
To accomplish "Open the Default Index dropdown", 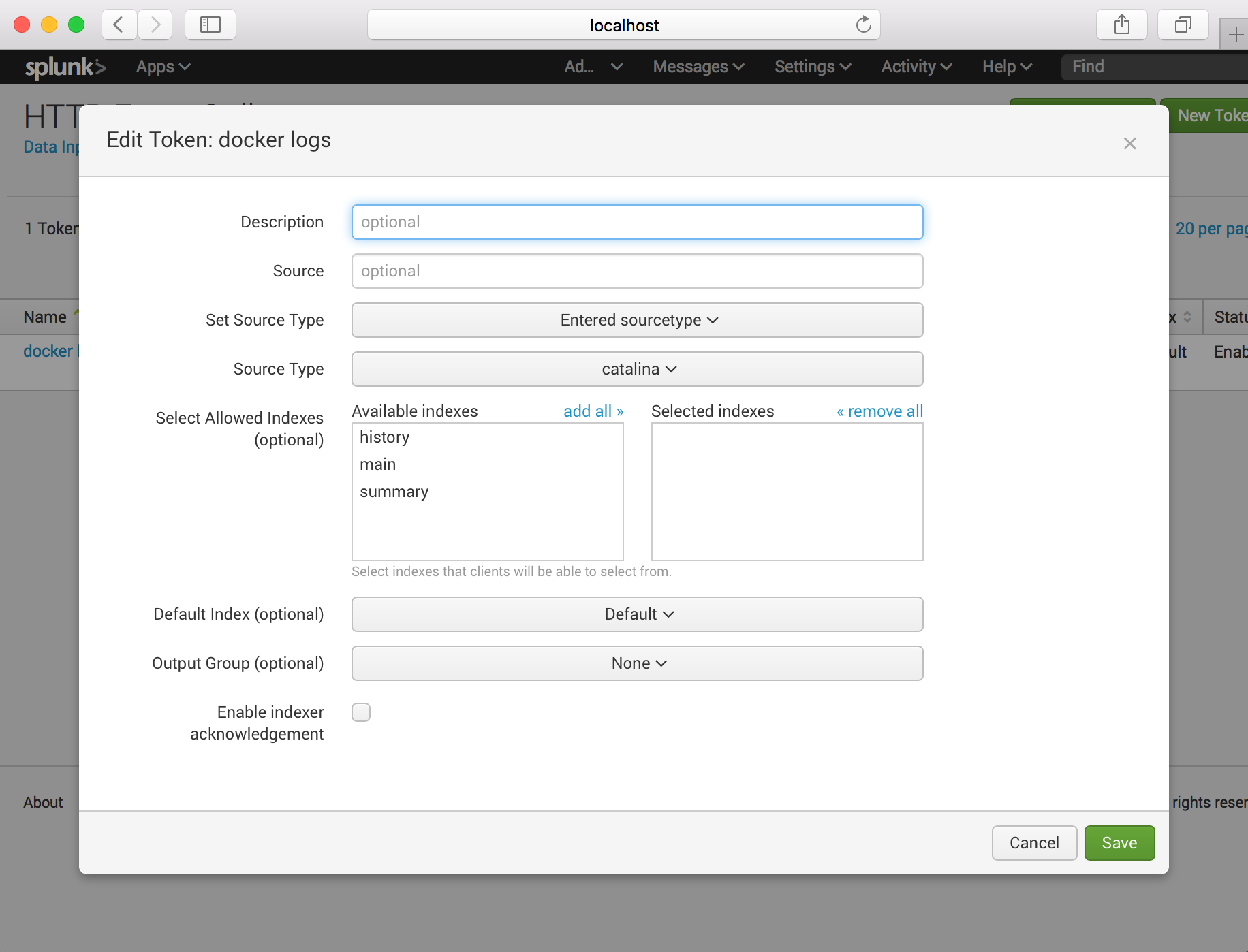I will point(637,614).
